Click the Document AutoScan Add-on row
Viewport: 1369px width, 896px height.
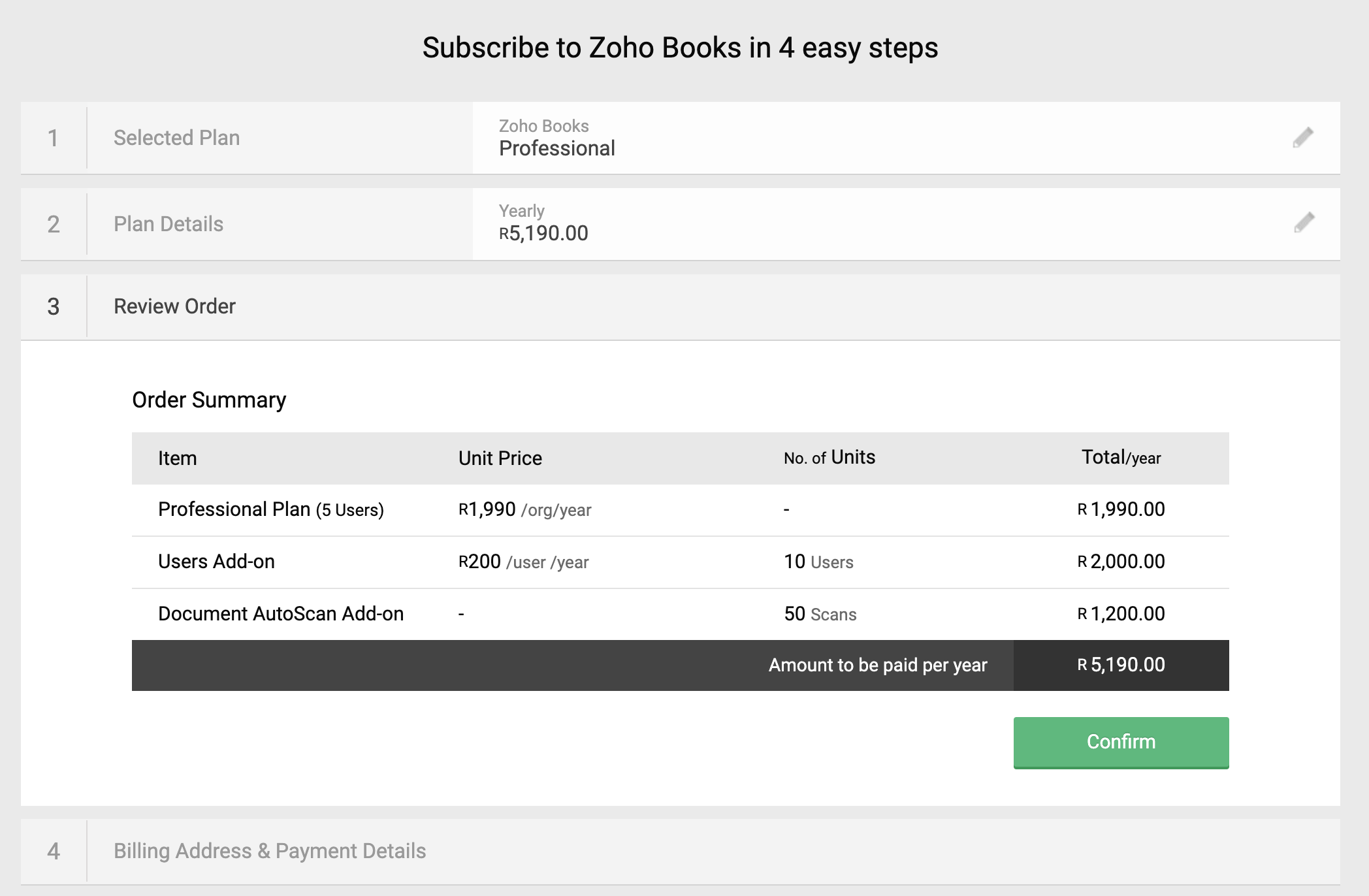(x=281, y=614)
